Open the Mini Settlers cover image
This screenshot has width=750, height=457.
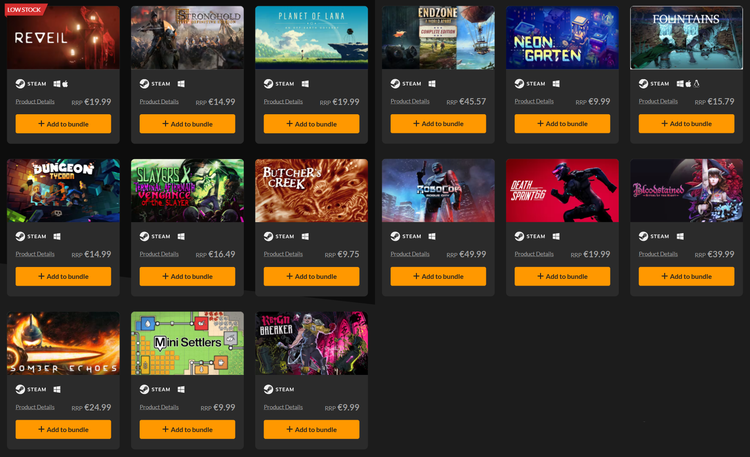[x=188, y=343]
